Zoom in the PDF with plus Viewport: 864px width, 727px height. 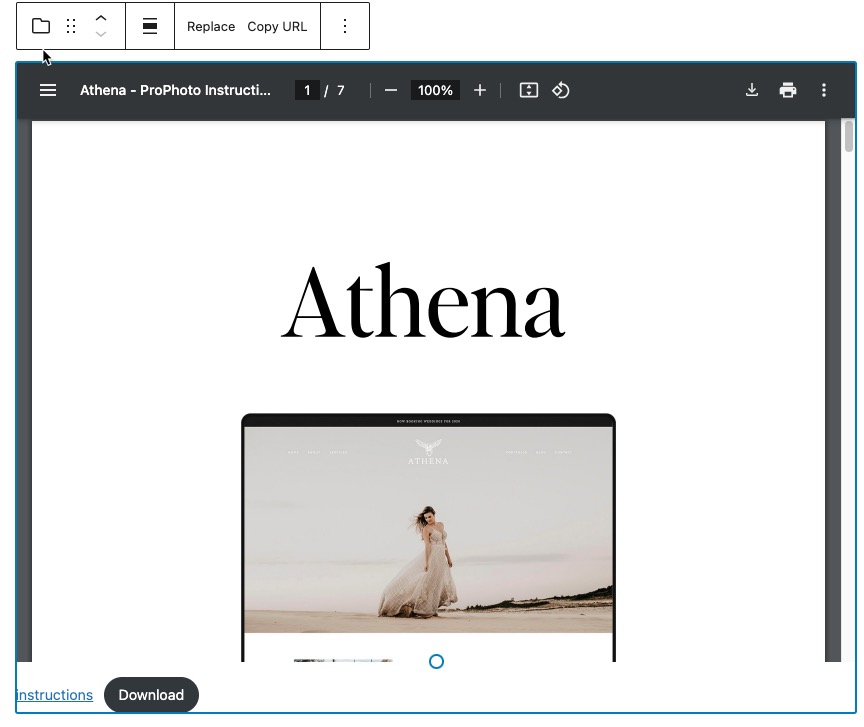[x=480, y=90]
